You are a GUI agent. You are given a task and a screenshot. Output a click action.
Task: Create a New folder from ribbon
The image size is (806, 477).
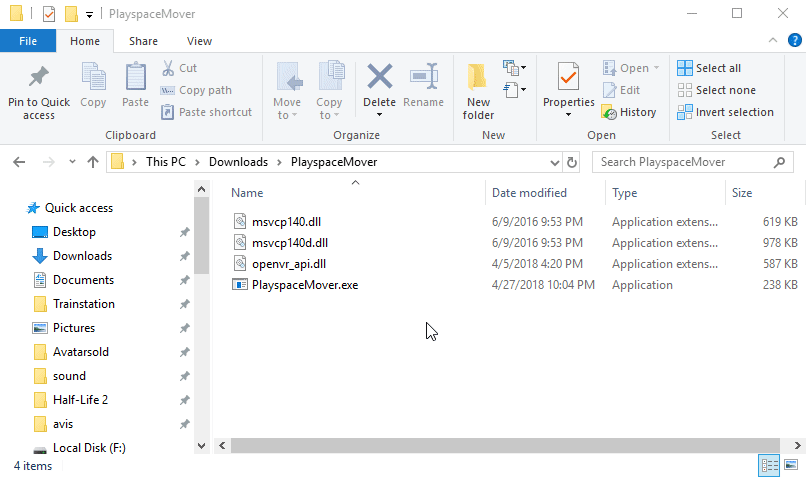coord(478,91)
